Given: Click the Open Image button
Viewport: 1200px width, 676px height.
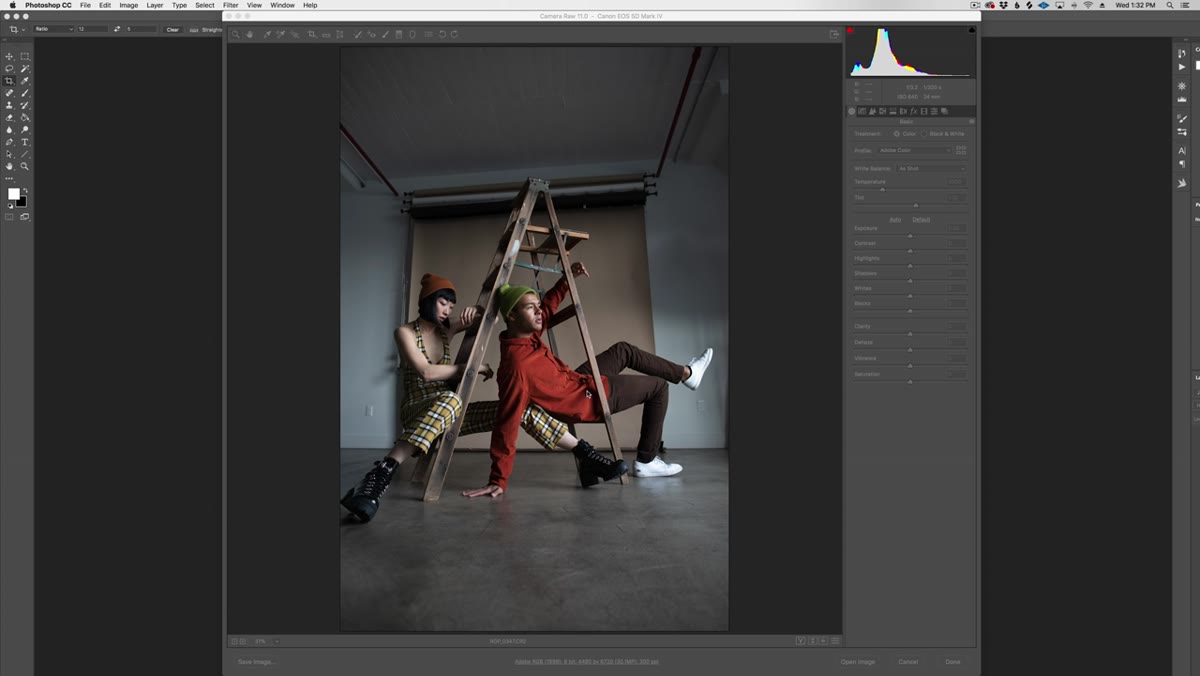Looking at the screenshot, I should [x=857, y=662].
